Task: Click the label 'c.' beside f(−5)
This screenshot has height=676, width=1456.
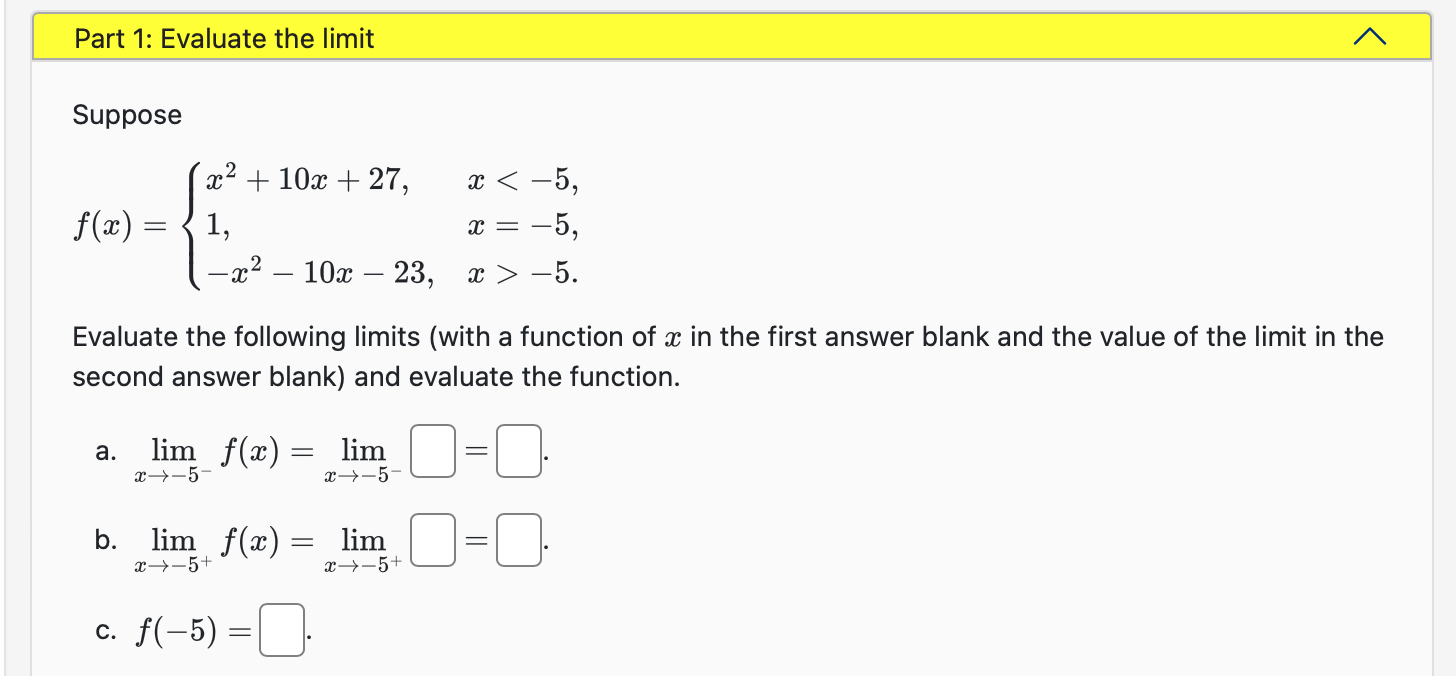Action: (104, 631)
